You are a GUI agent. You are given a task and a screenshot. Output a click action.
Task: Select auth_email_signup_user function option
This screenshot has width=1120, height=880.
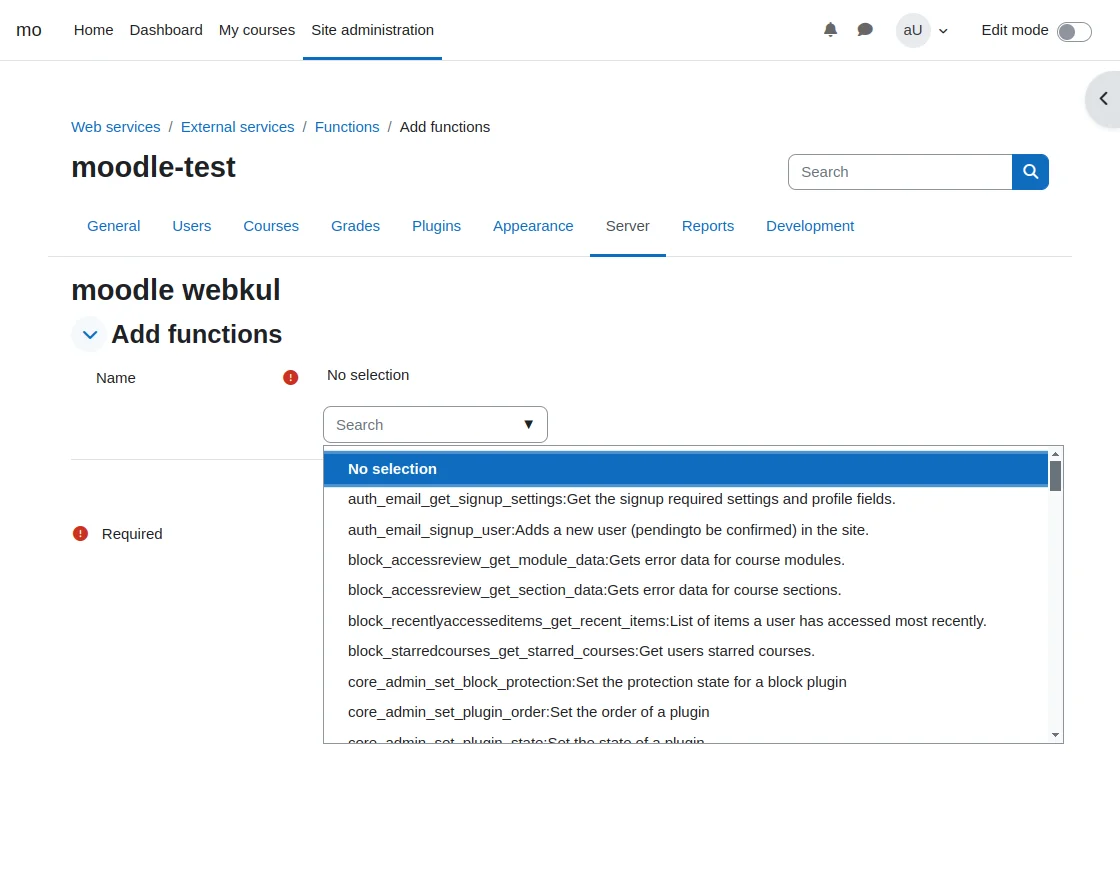click(x=608, y=529)
